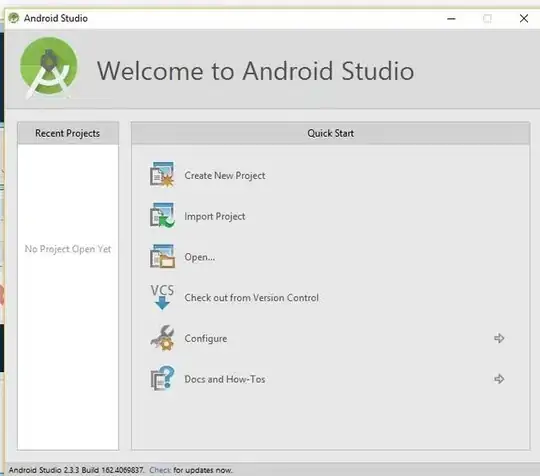
Task: Click the Recent Projects header
Action: [68, 133]
